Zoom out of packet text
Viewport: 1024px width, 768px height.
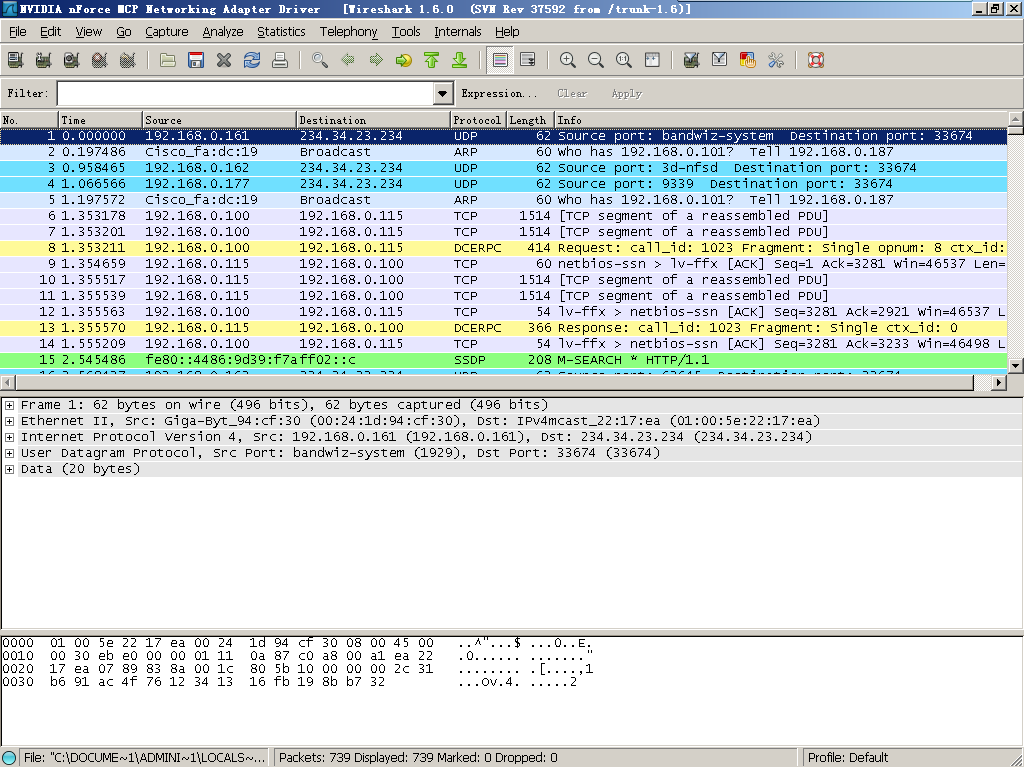pos(596,61)
